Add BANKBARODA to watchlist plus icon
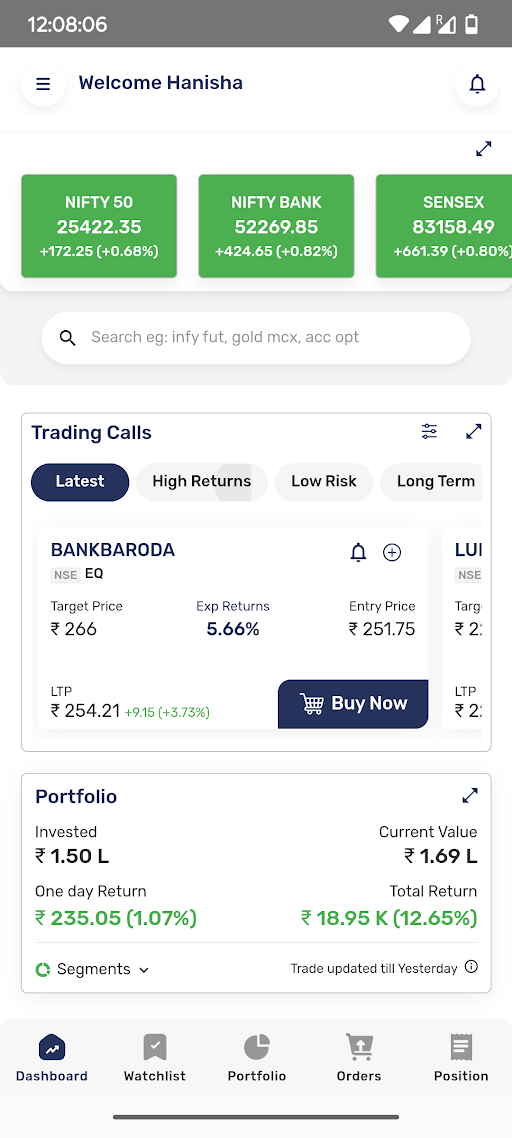This screenshot has height=1138, width=512. 392,552
